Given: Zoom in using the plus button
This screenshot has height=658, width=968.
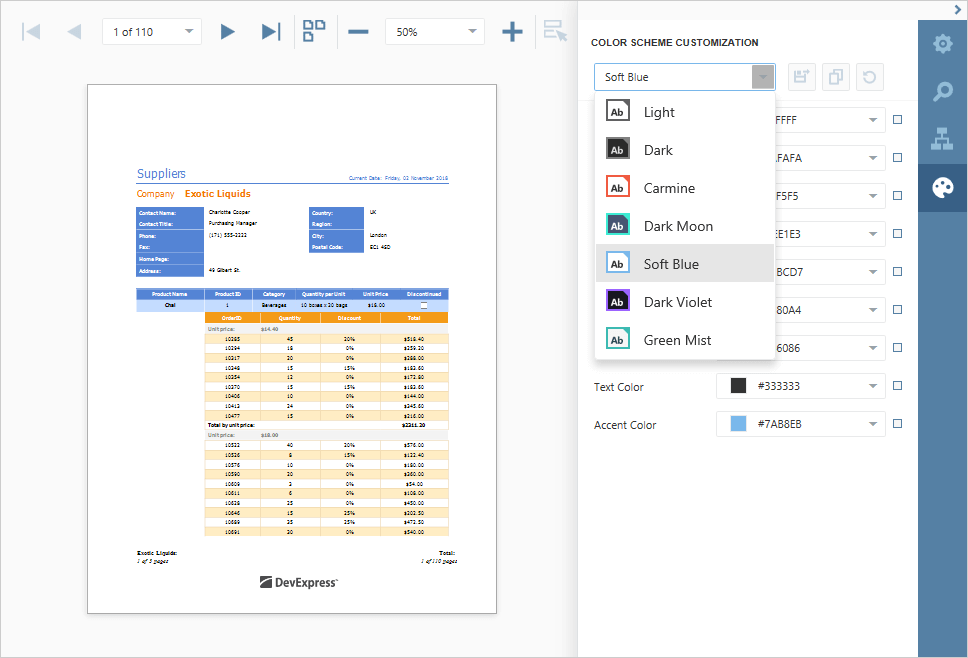Looking at the screenshot, I should 512,32.
